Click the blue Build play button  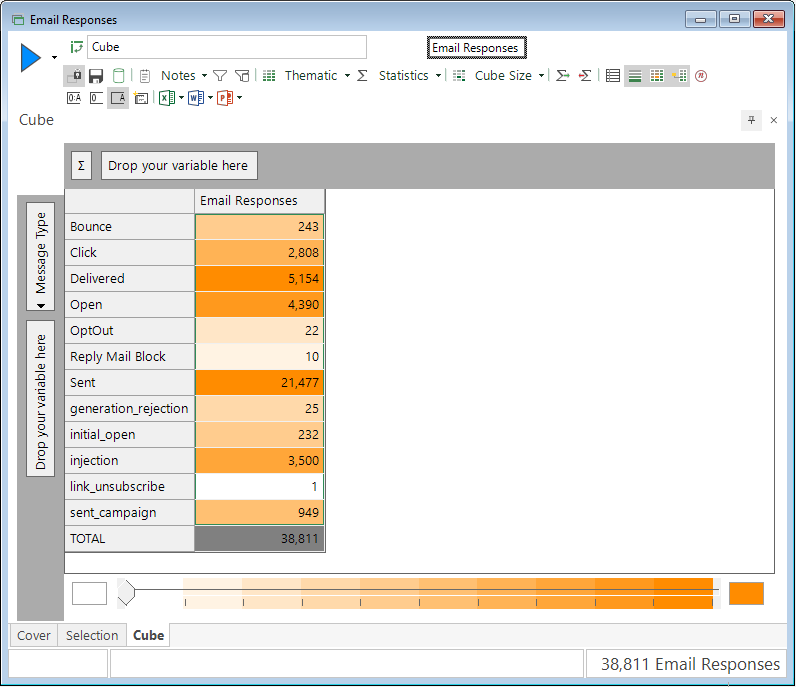point(30,57)
